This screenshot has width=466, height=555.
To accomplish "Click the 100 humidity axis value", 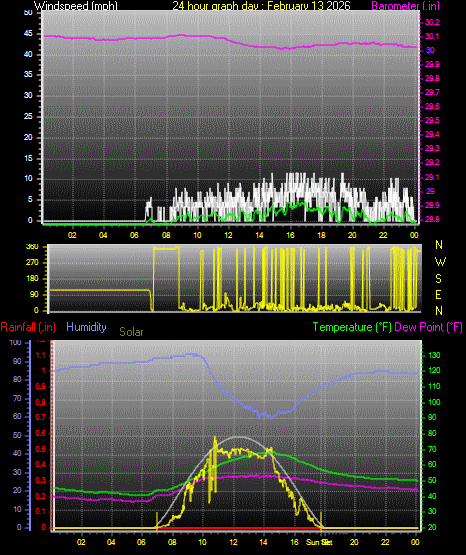I will 16,342.
